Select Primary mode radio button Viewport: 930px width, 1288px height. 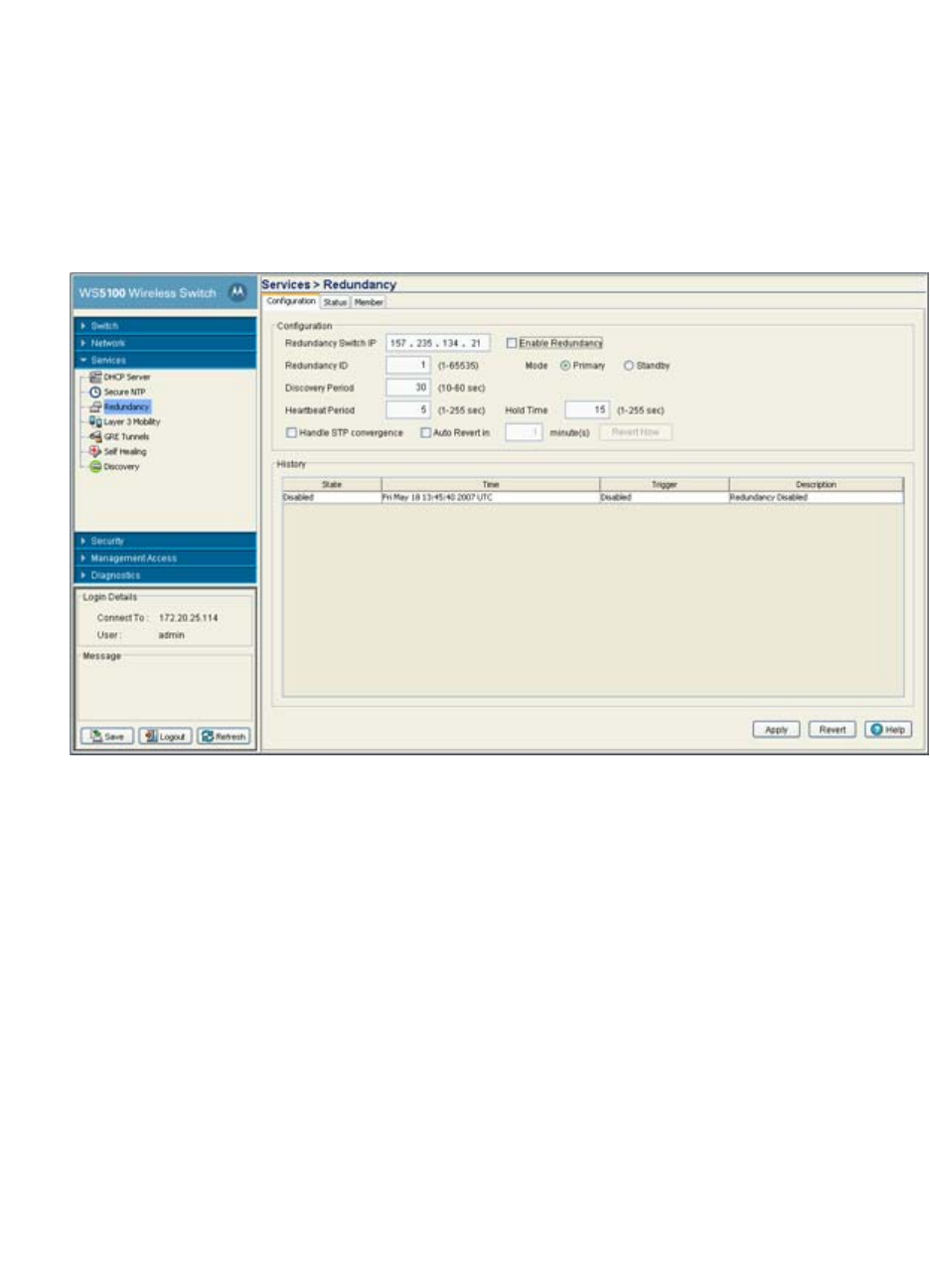click(x=565, y=366)
